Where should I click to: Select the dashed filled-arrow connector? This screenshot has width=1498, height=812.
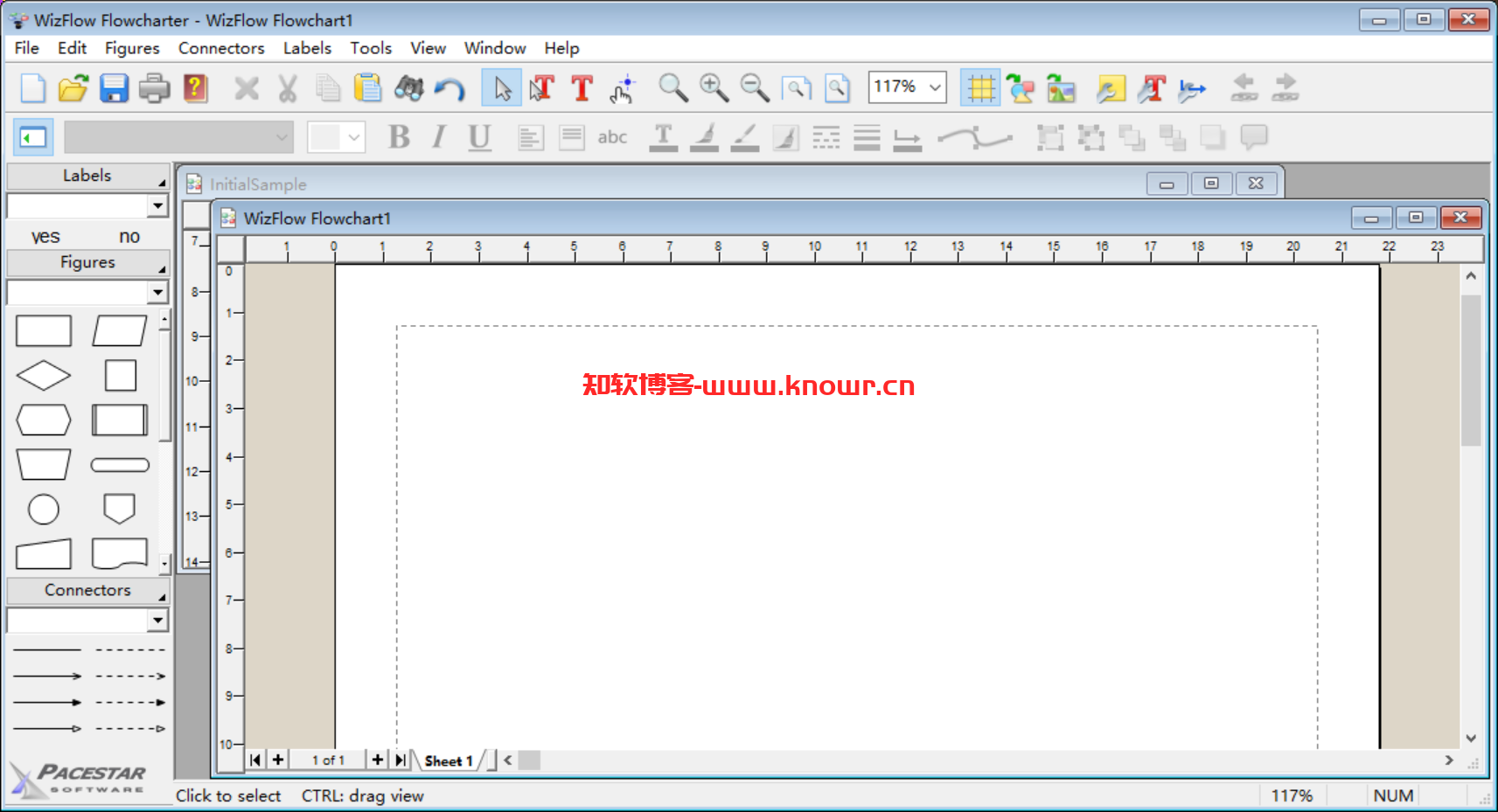coord(130,703)
